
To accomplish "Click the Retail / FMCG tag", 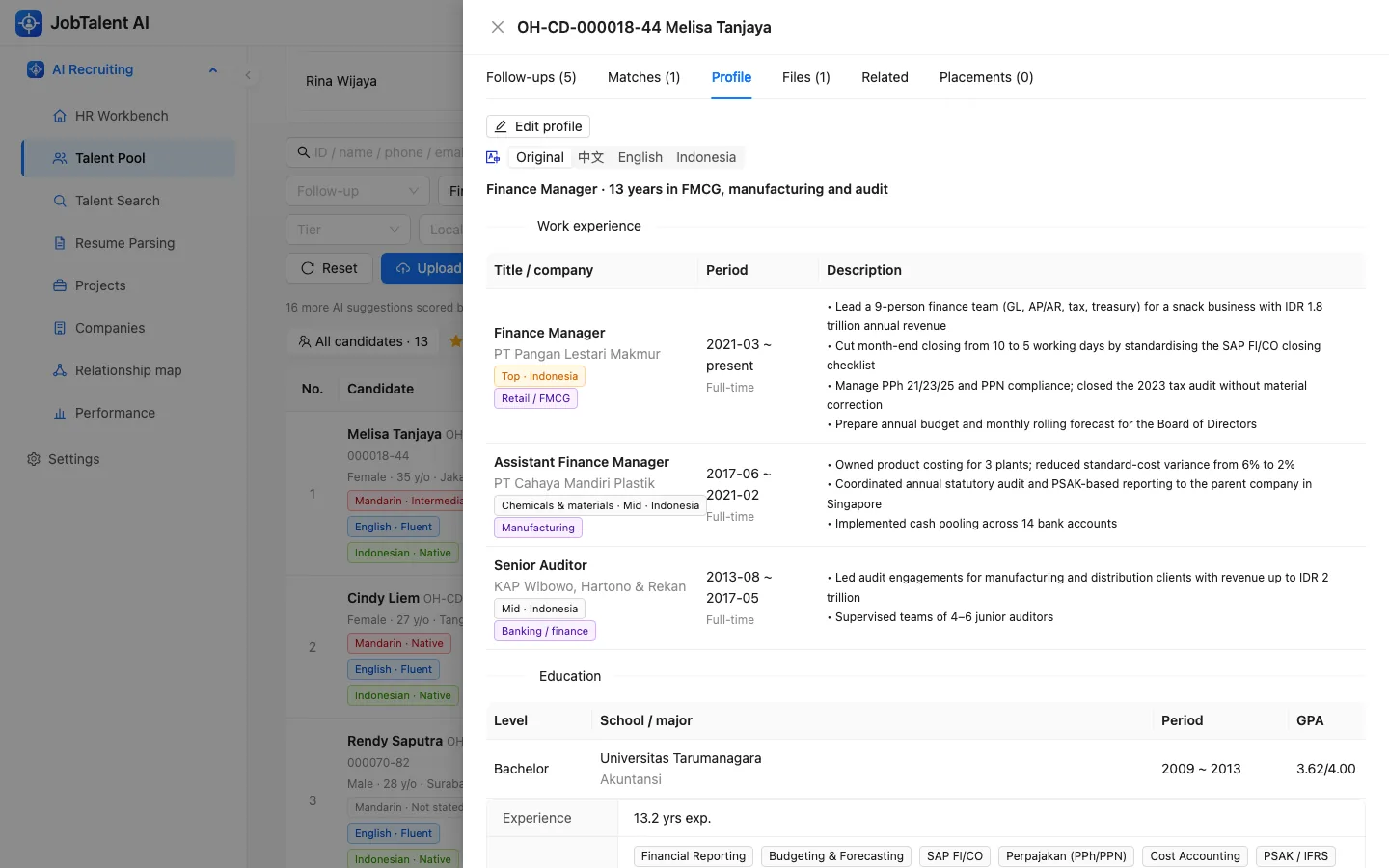I will tap(535, 398).
